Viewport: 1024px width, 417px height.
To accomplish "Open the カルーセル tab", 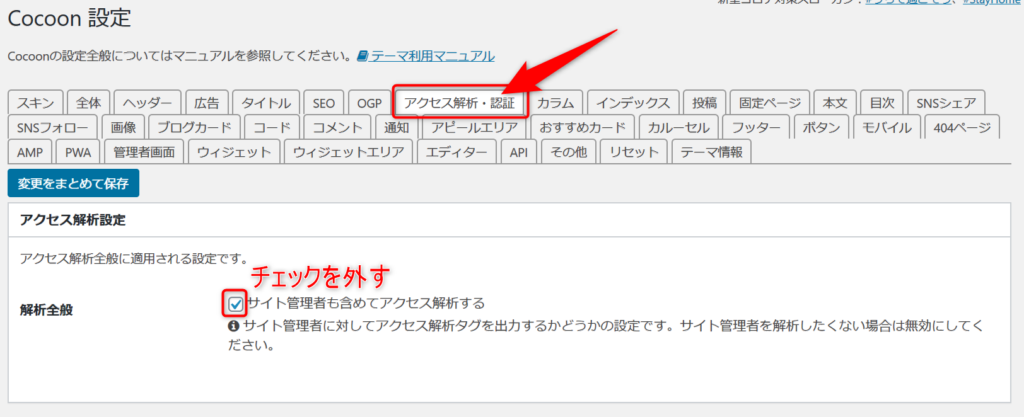I will tap(679, 127).
